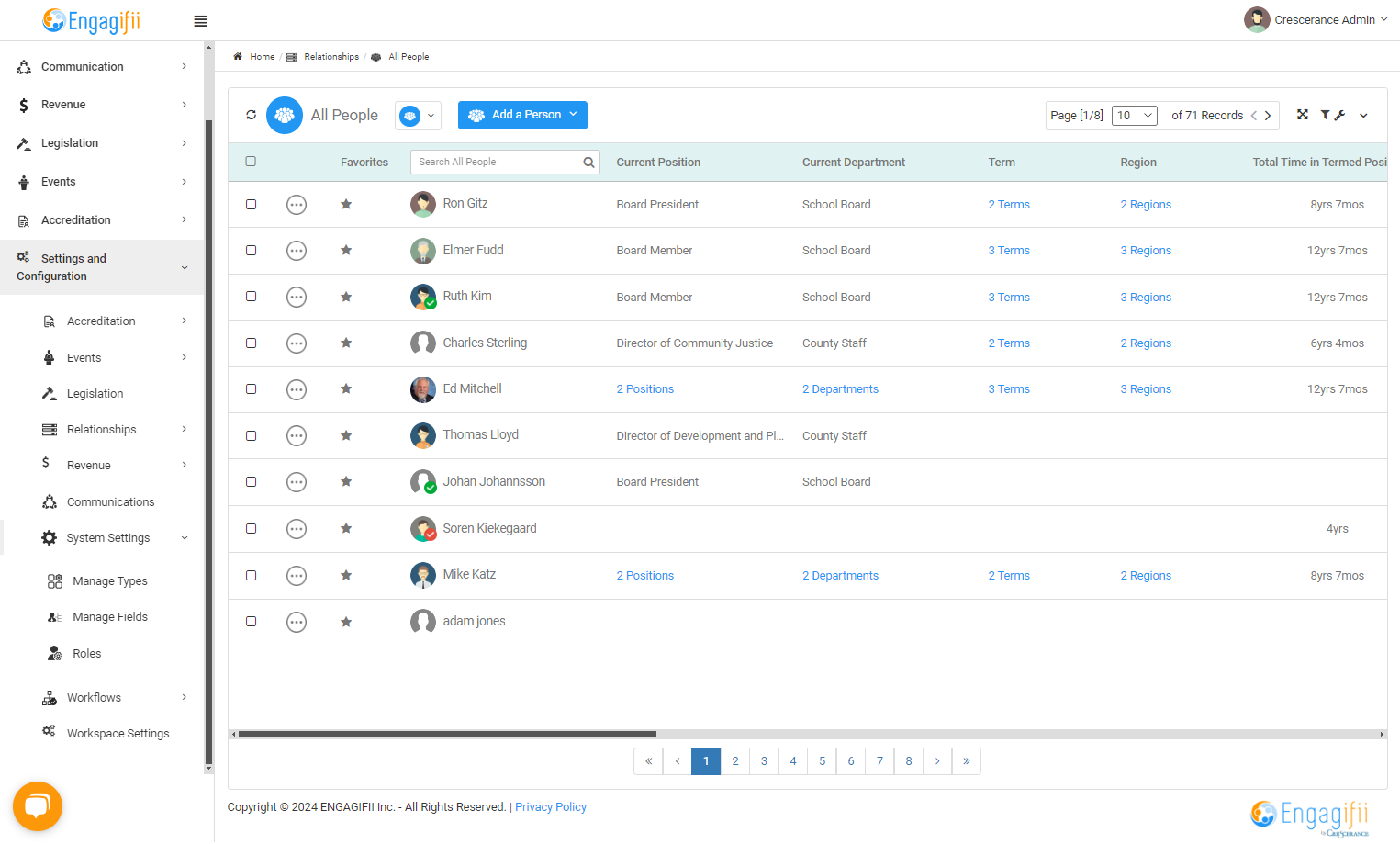Viewport: 1400px width, 844px height.
Task: Open the wrench settings tool icon
Action: click(x=1340, y=115)
